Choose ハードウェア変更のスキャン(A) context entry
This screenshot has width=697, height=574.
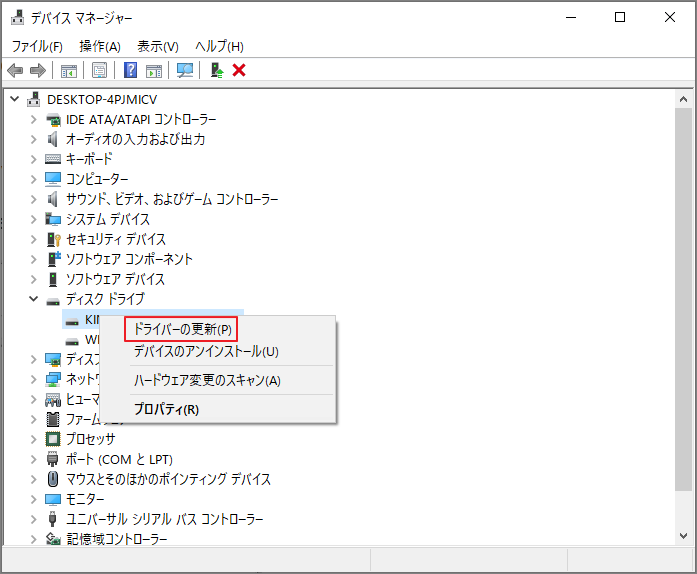[207, 381]
